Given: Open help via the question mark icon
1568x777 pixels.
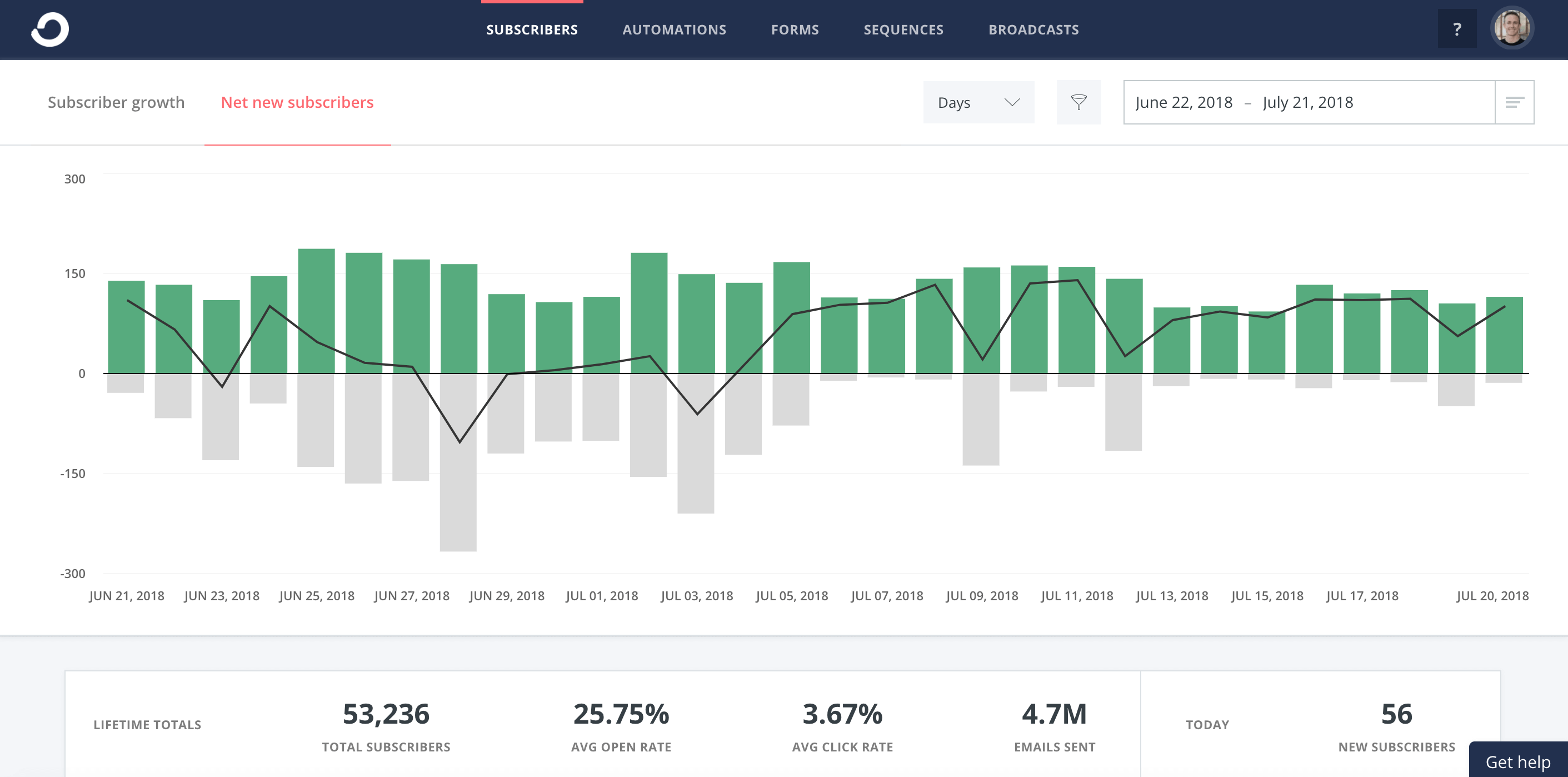Looking at the screenshot, I should pos(1457,28).
